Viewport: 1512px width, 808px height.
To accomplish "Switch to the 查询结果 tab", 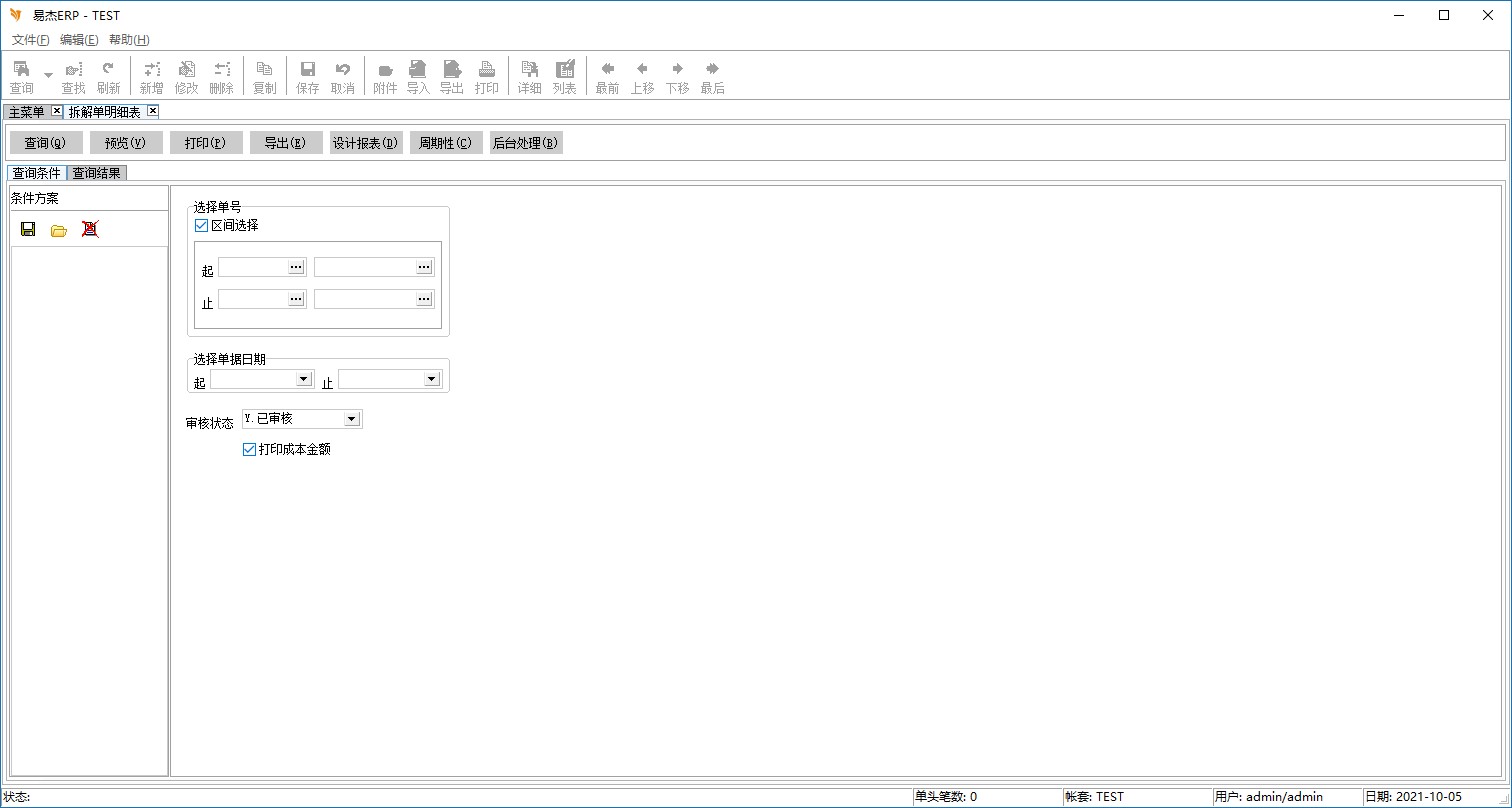I will [x=96, y=173].
